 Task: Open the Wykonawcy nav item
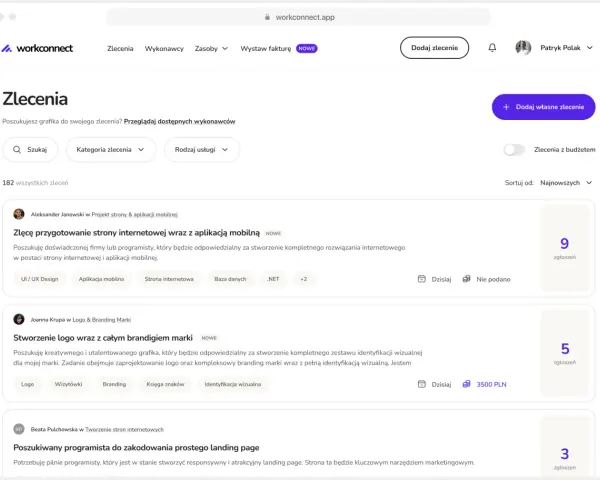164,49
